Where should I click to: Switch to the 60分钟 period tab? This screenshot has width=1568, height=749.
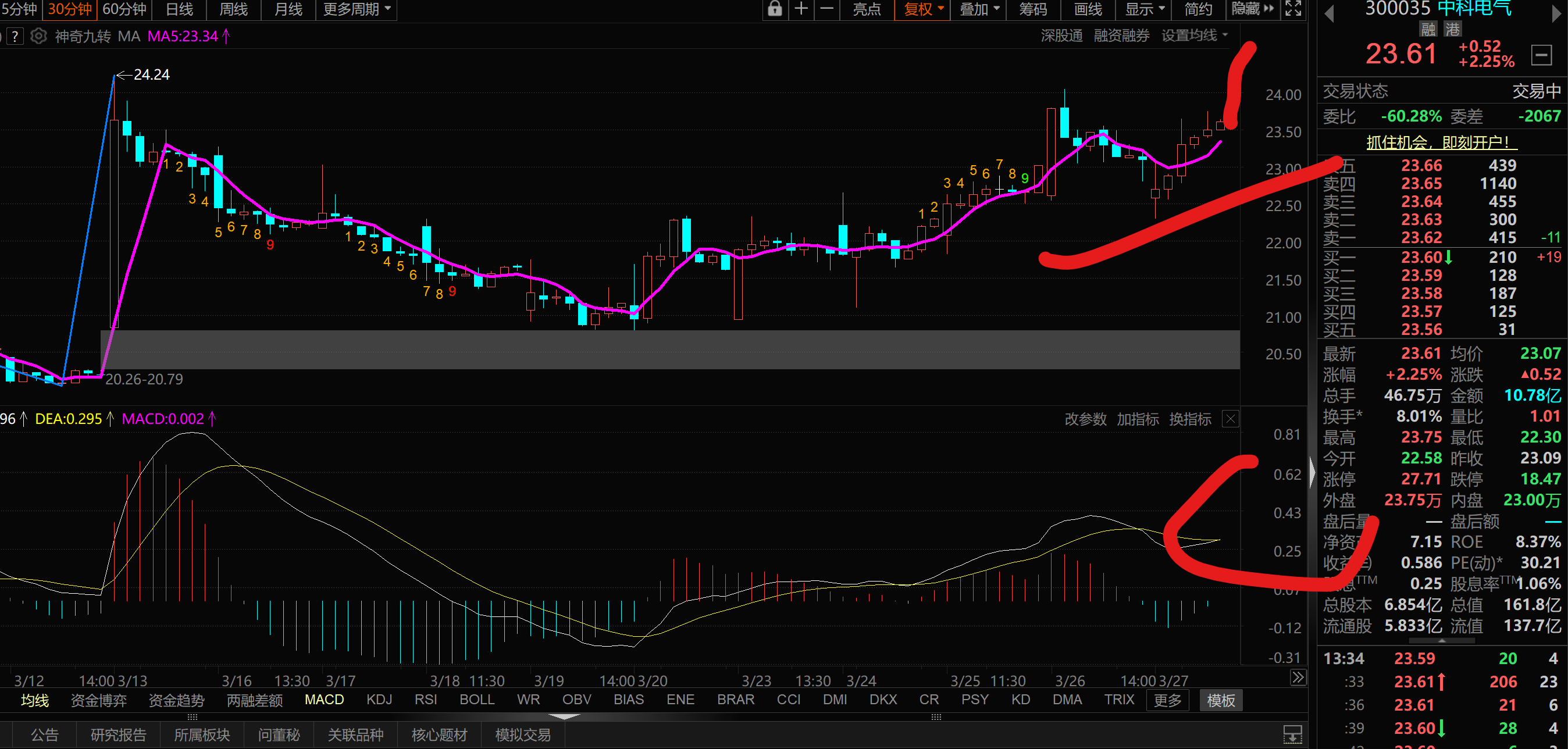point(125,9)
